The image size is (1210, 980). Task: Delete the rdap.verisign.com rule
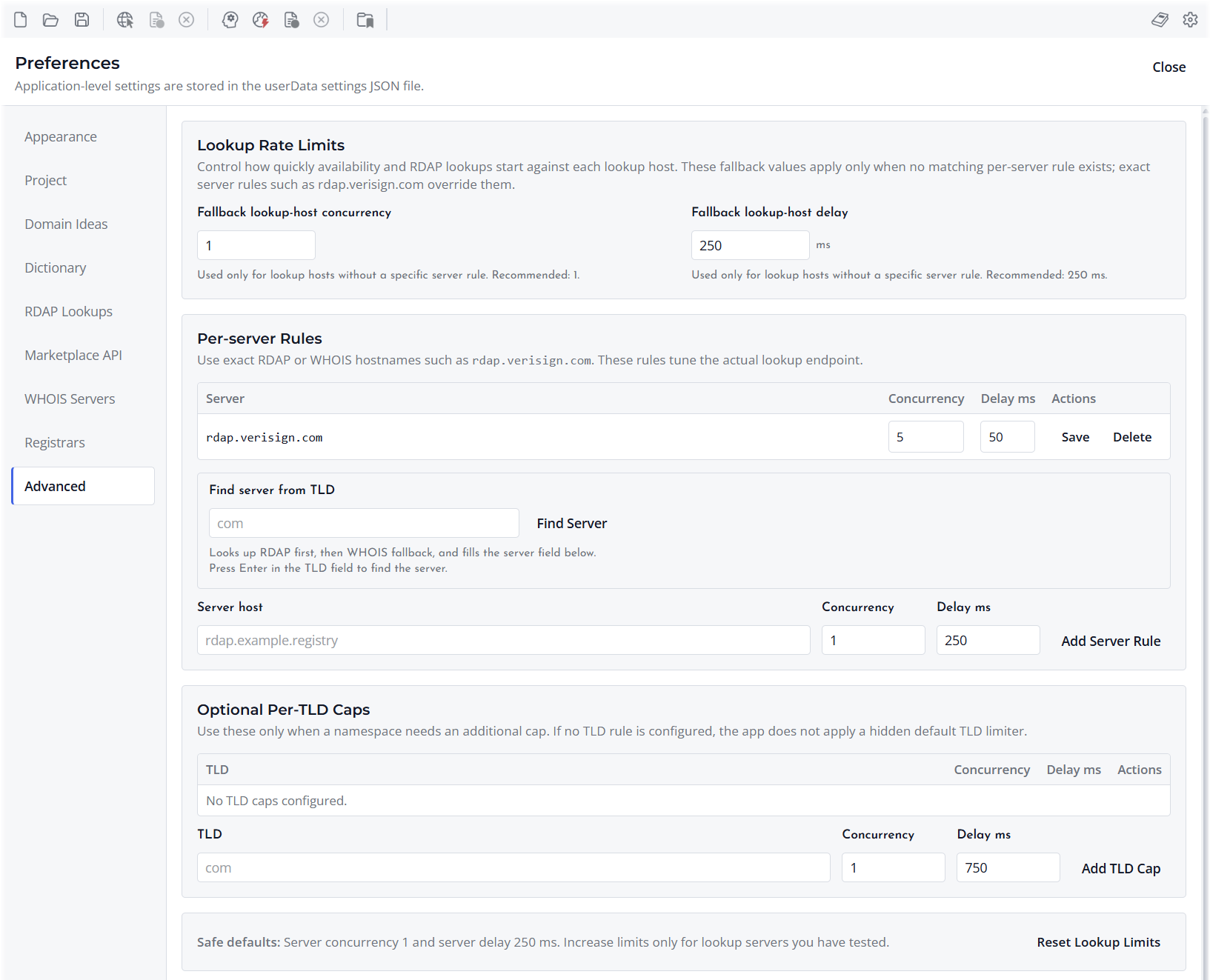pyautogui.click(x=1132, y=437)
